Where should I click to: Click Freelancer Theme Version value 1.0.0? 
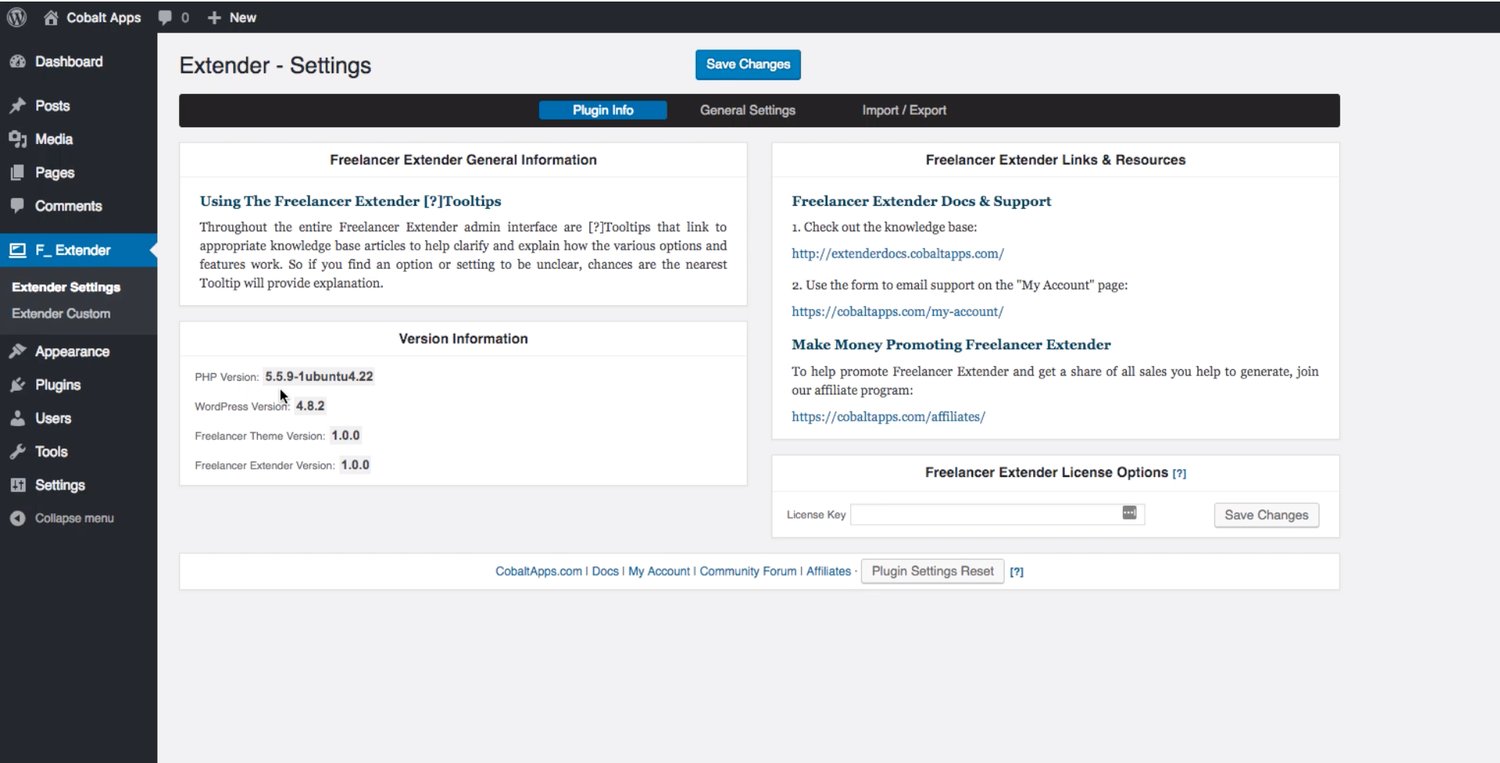[346, 436]
